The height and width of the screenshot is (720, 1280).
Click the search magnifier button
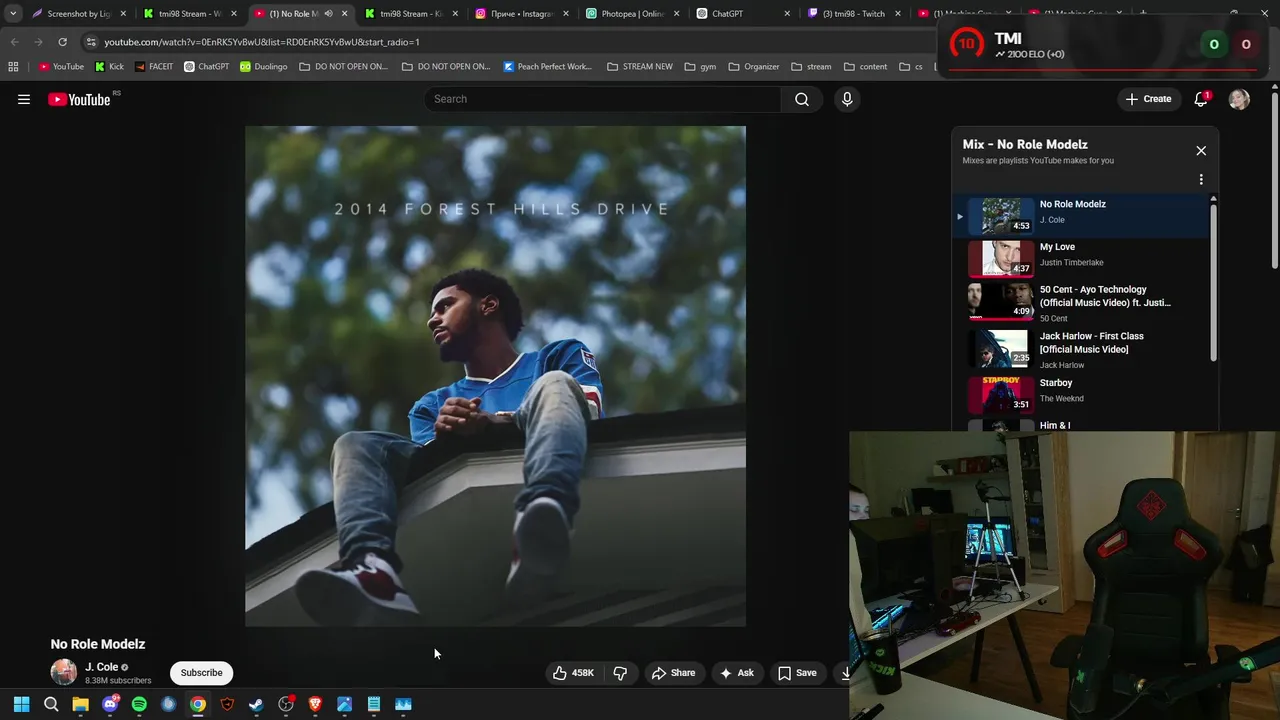(x=802, y=99)
